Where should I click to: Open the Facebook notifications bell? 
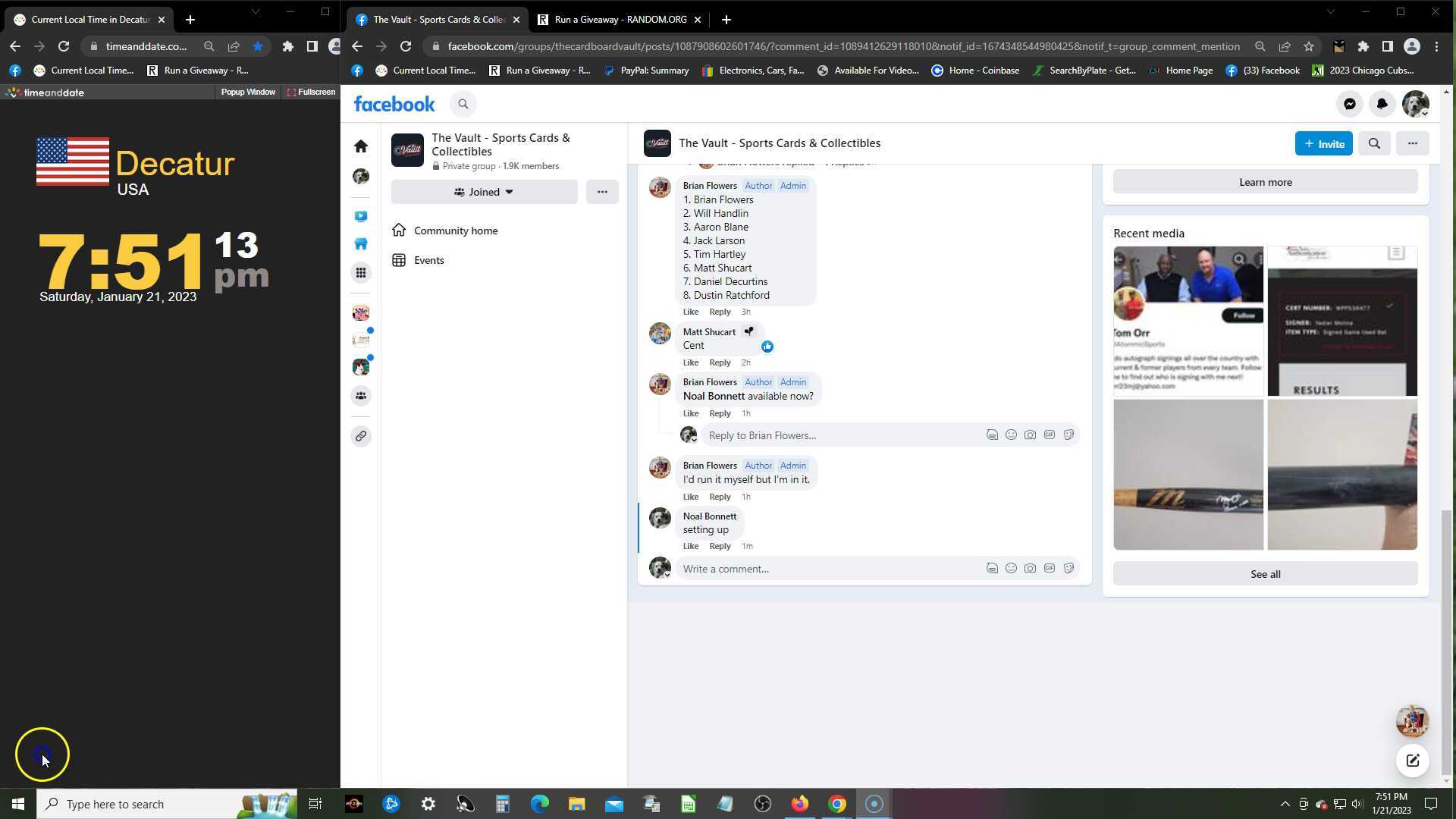(1382, 105)
